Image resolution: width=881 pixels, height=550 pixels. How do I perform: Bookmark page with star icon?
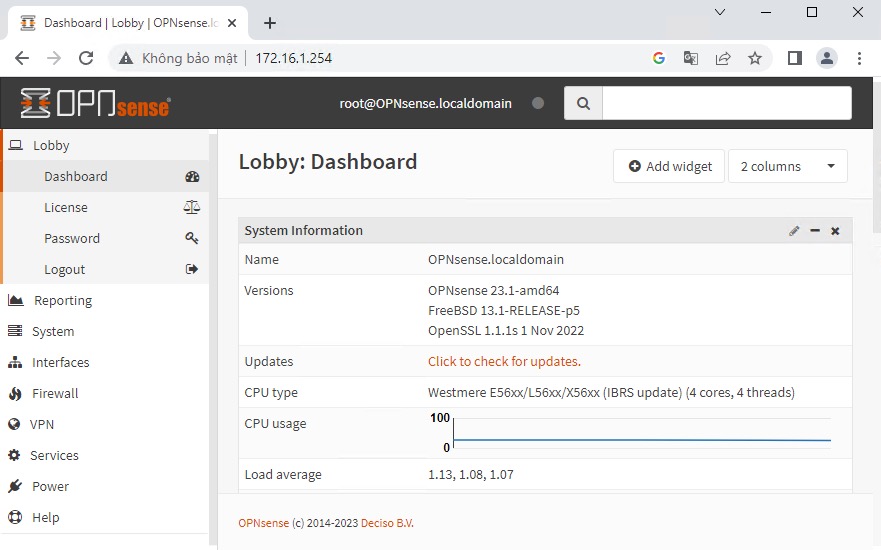tap(755, 58)
